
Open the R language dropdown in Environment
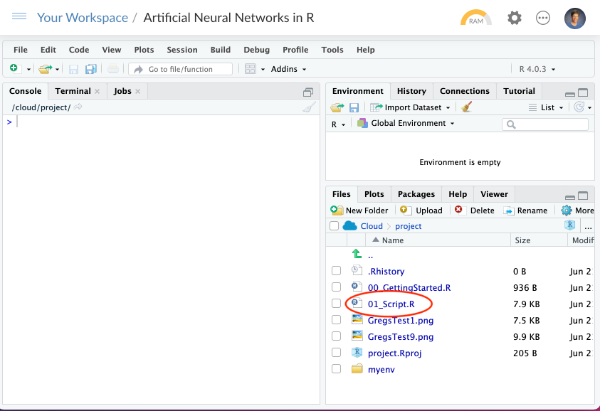(338, 124)
